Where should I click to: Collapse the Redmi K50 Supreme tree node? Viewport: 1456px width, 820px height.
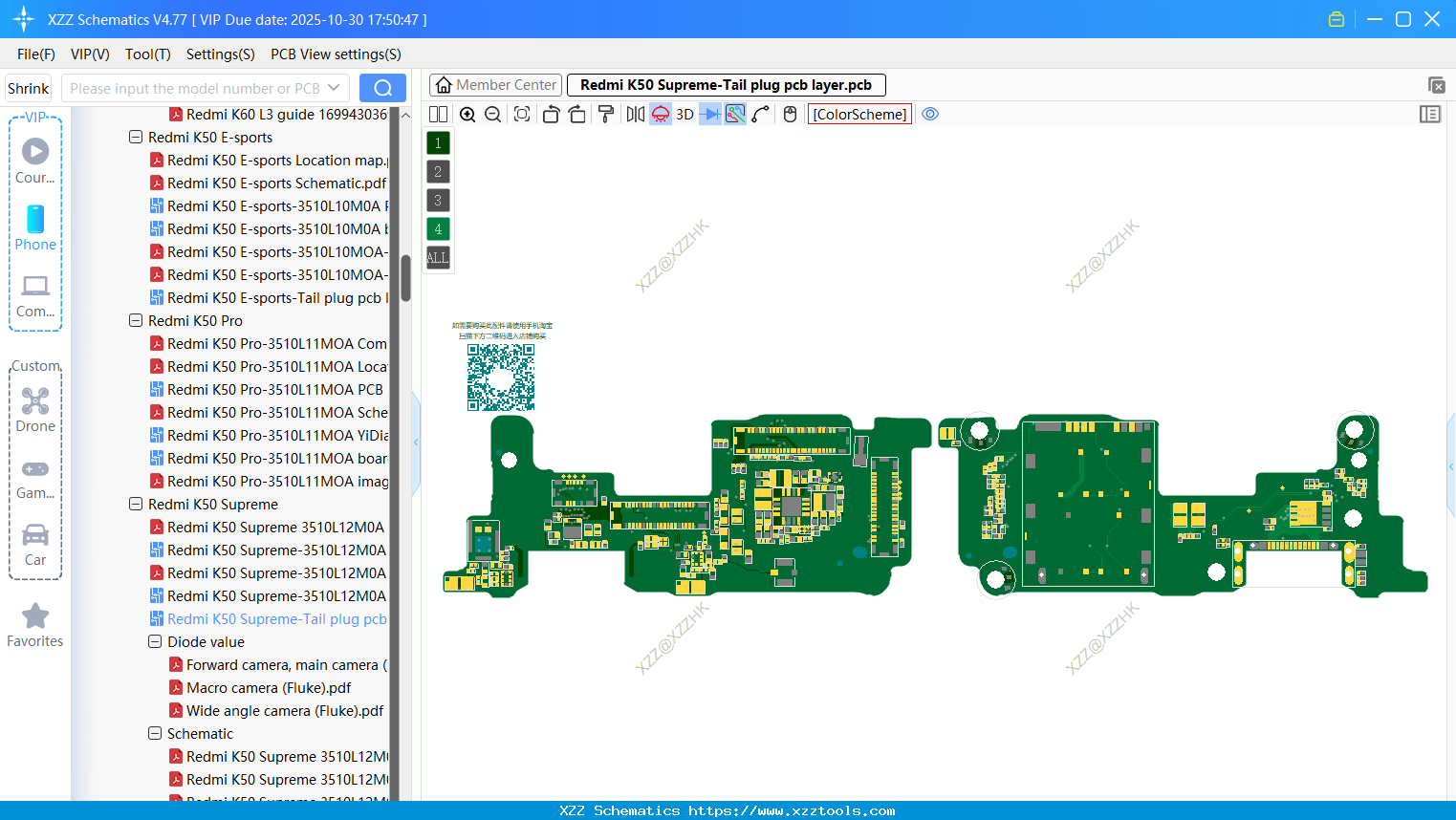coord(135,504)
